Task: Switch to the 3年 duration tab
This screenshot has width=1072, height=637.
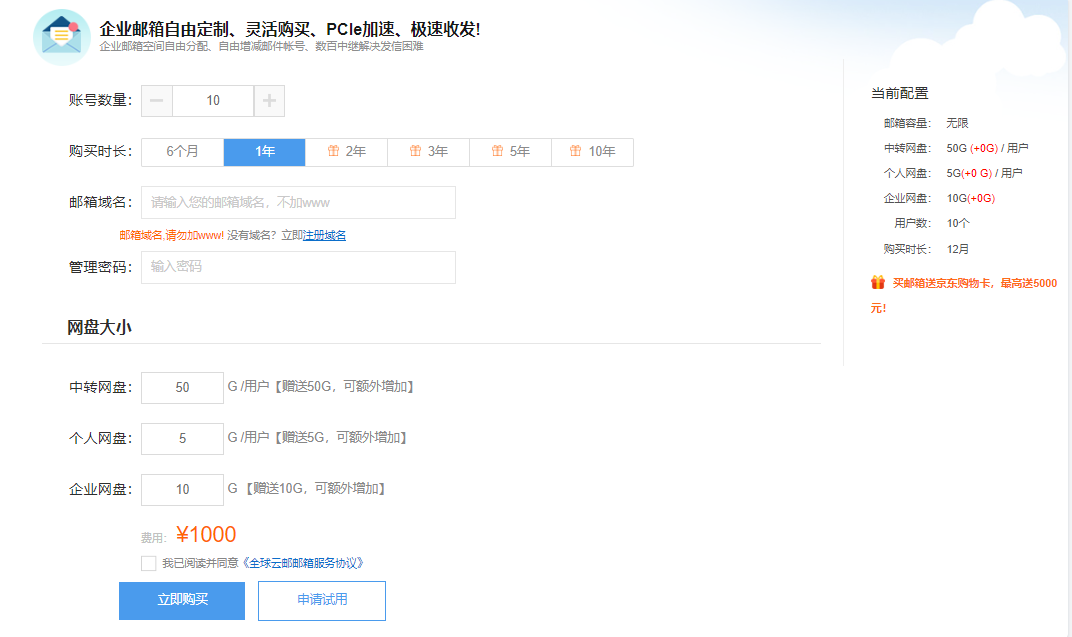Action: (x=428, y=152)
